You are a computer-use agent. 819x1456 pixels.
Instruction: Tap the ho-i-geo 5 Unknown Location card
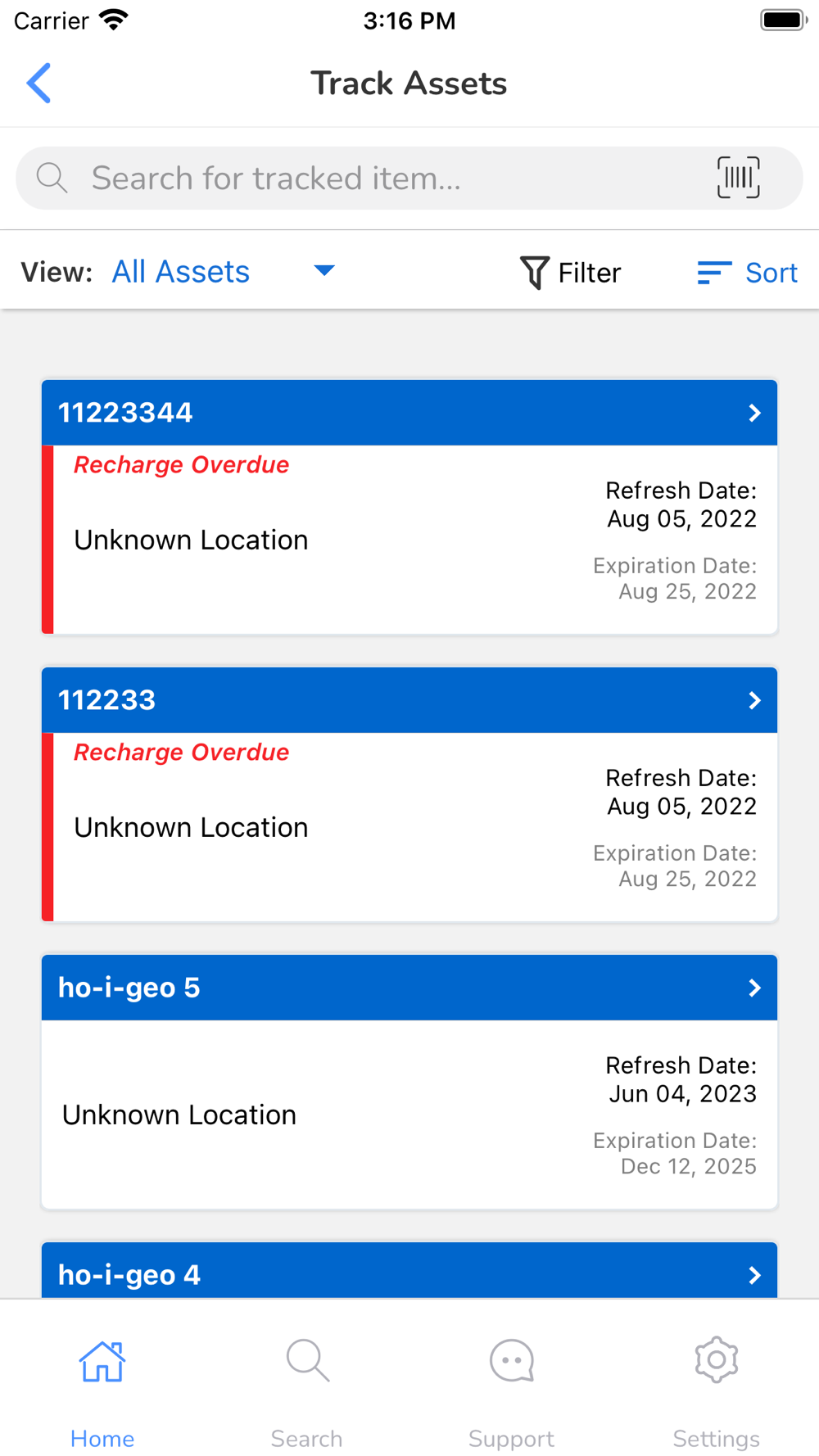(x=179, y=1115)
